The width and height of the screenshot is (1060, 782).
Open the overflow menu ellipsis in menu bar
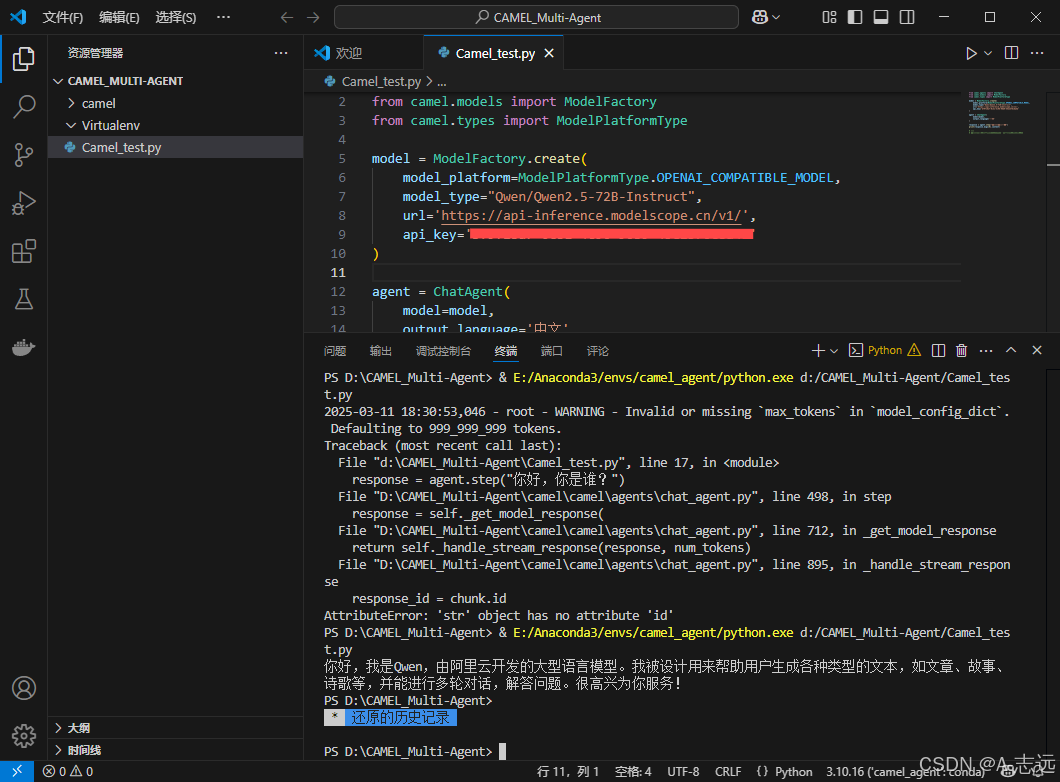tap(223, 18)
